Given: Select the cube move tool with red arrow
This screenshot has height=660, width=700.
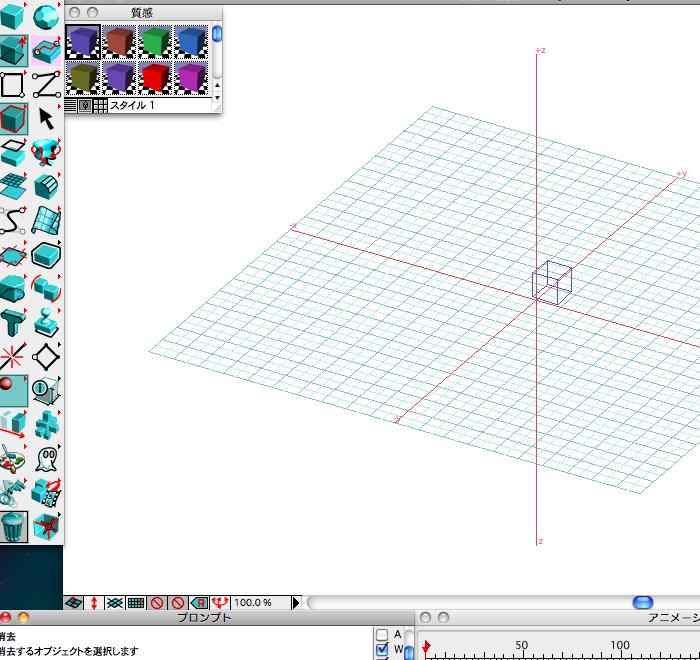Looking at the screenshot, I should (x=13, y=425).
